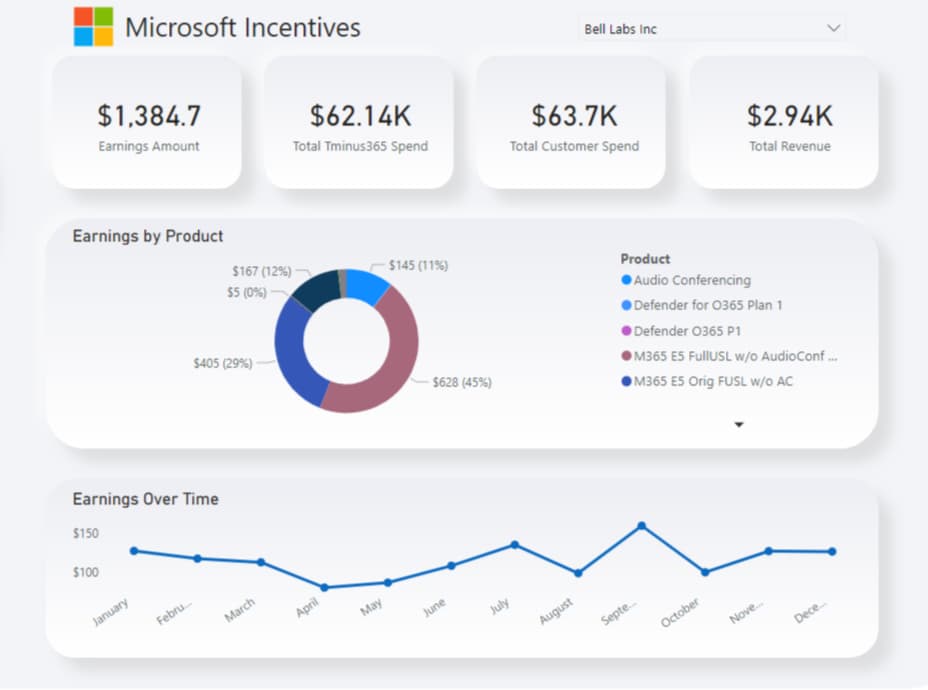Select M365 E5 Orig FUSL w/o AC label
This screenshot has height=690, width=928.
click(713, 382)
